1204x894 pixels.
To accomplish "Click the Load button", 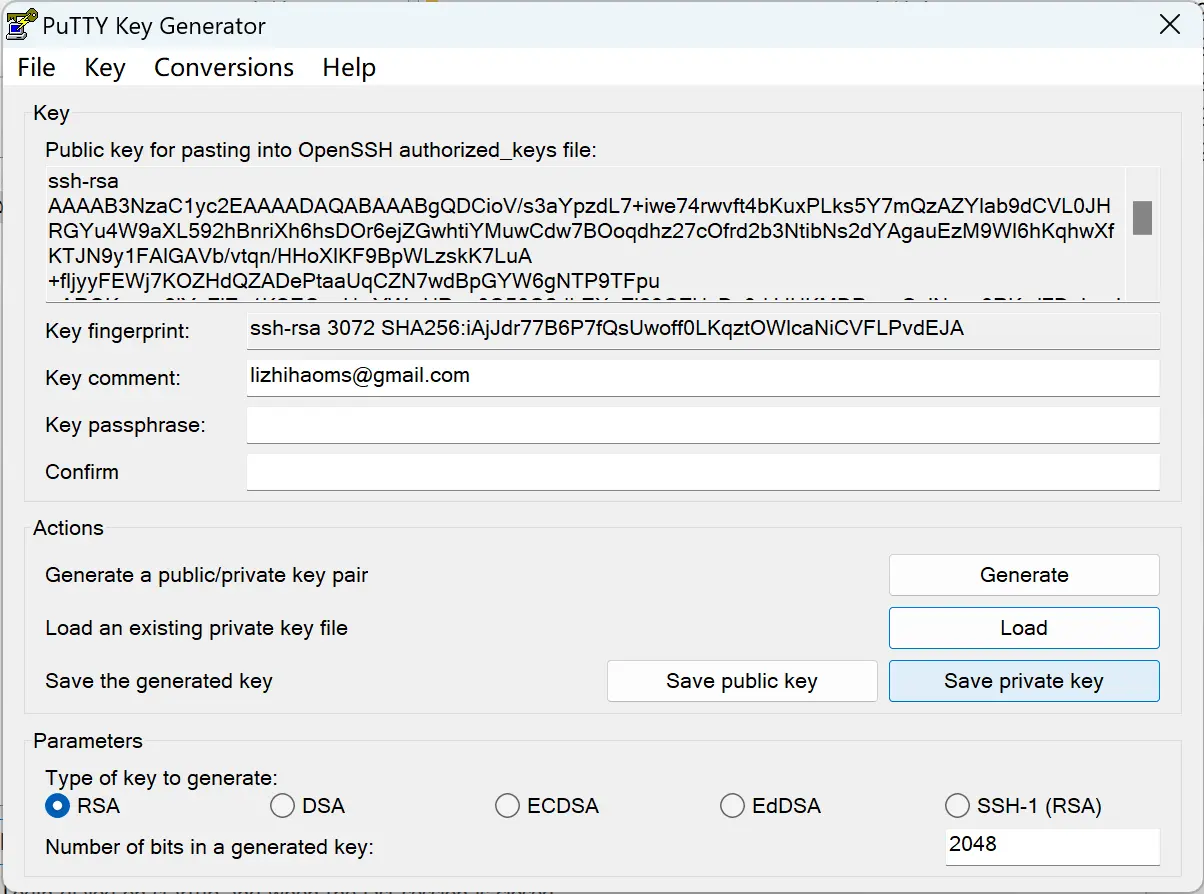I will [x=1024, y=628].
